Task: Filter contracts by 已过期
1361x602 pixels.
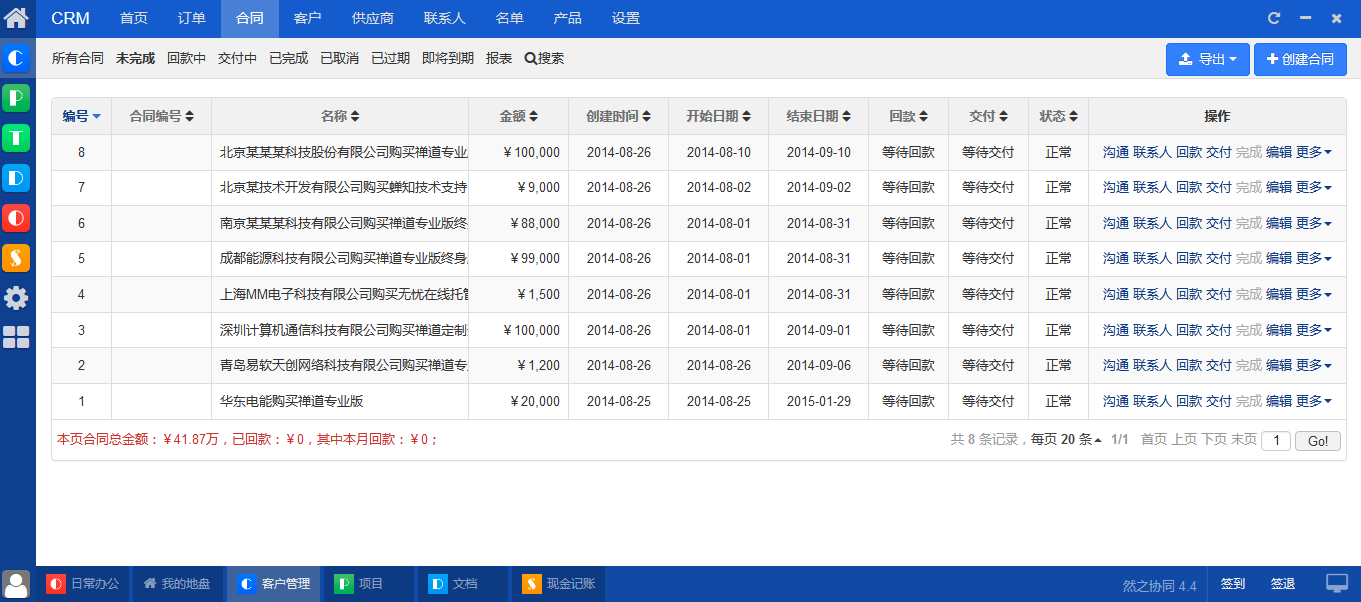Action: click(x=390, y=58)
